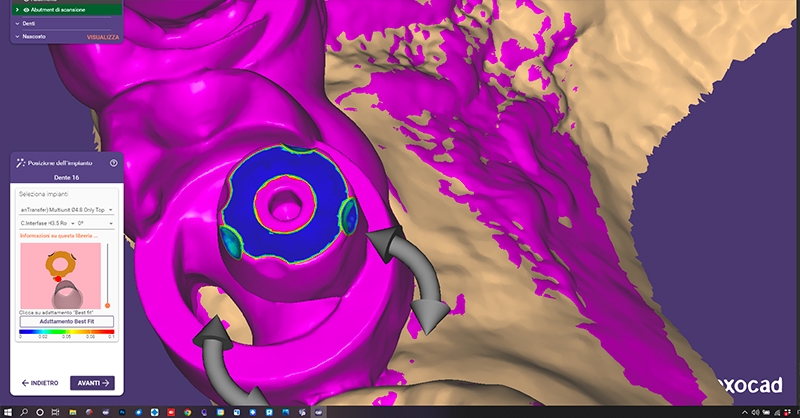Image resolution: width=800 pixels, height=418 pixels.
Task: Toggle visibility eye for Abutment di scansione
Action: coord(27,9)
